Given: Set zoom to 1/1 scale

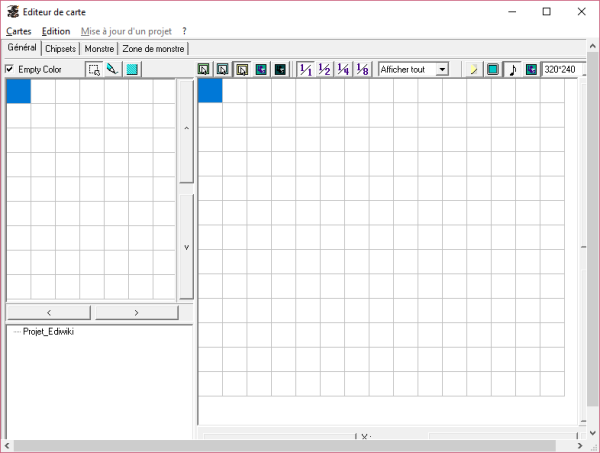Looking at the screenshot, I should tap(307, 69).
